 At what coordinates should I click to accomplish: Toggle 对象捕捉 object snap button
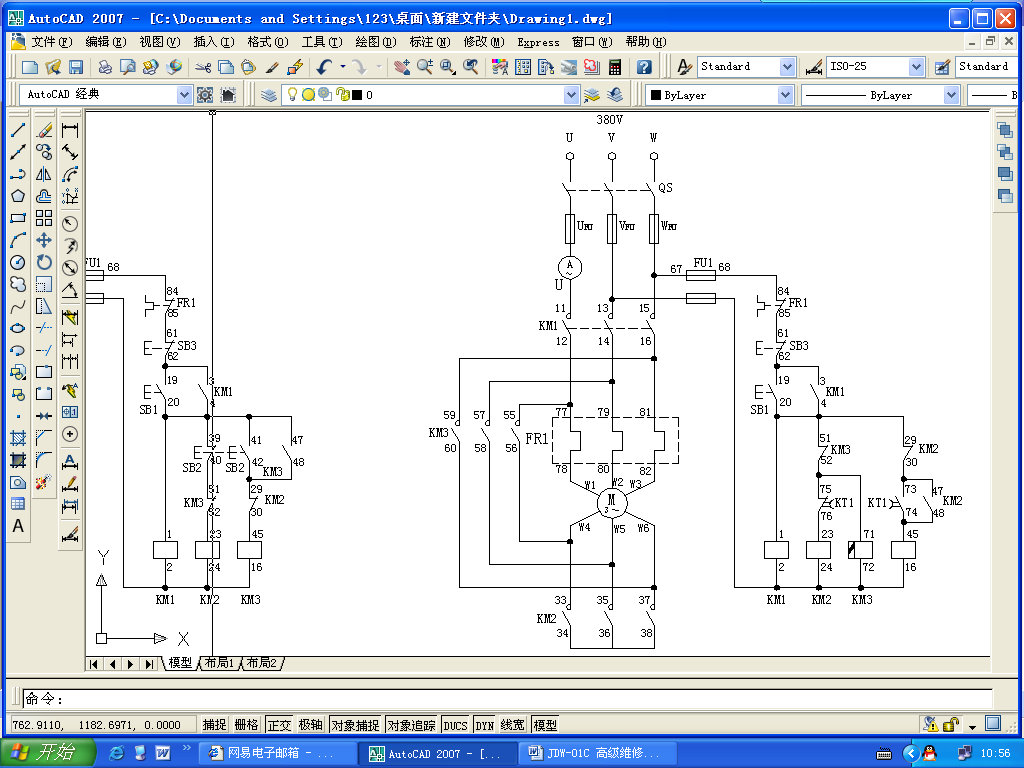(354, 725)
